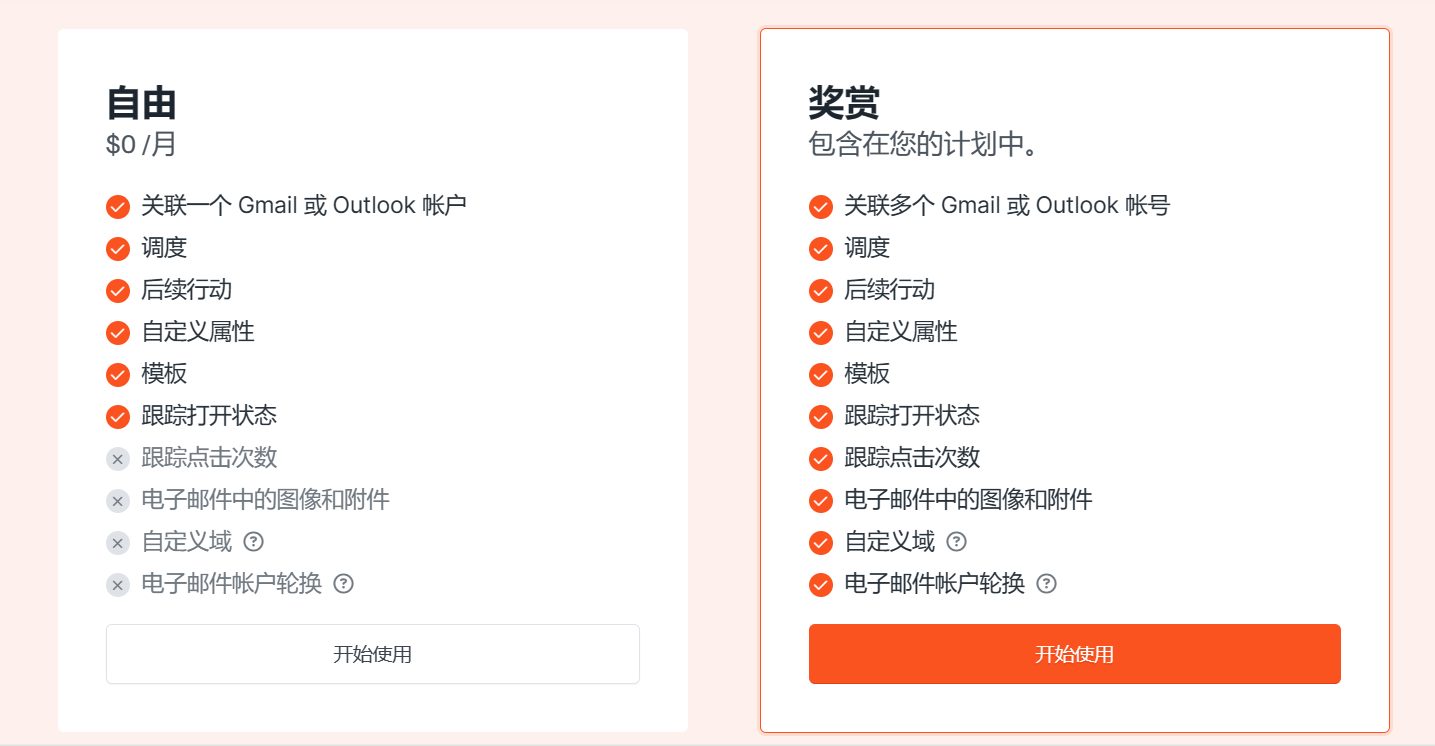Click the help icon next to 自定义域 in the 奖赏 plan
Viewport: 1435px width, 746px height.
coord(957,542)
